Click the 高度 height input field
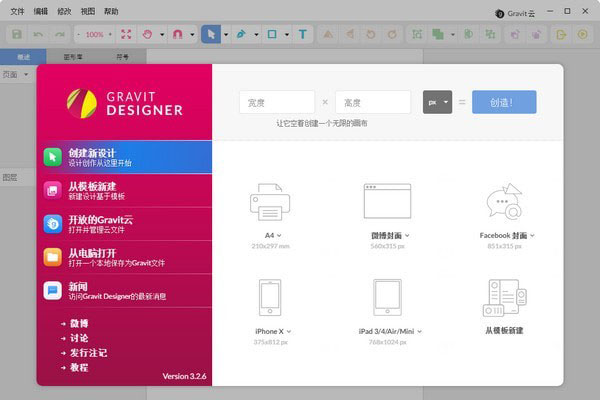 coord(373,102)
